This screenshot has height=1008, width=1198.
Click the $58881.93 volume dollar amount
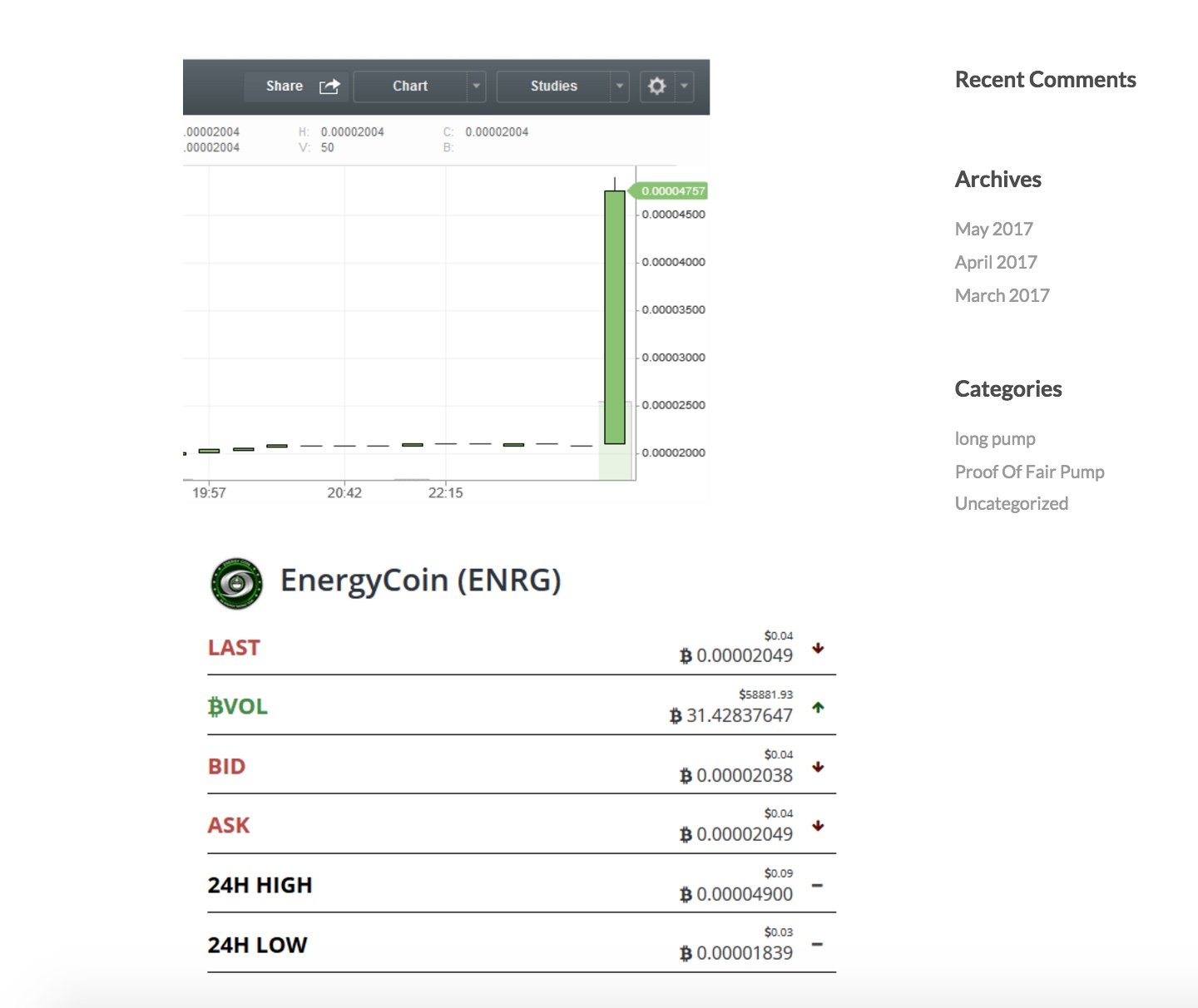pos(765,694)
